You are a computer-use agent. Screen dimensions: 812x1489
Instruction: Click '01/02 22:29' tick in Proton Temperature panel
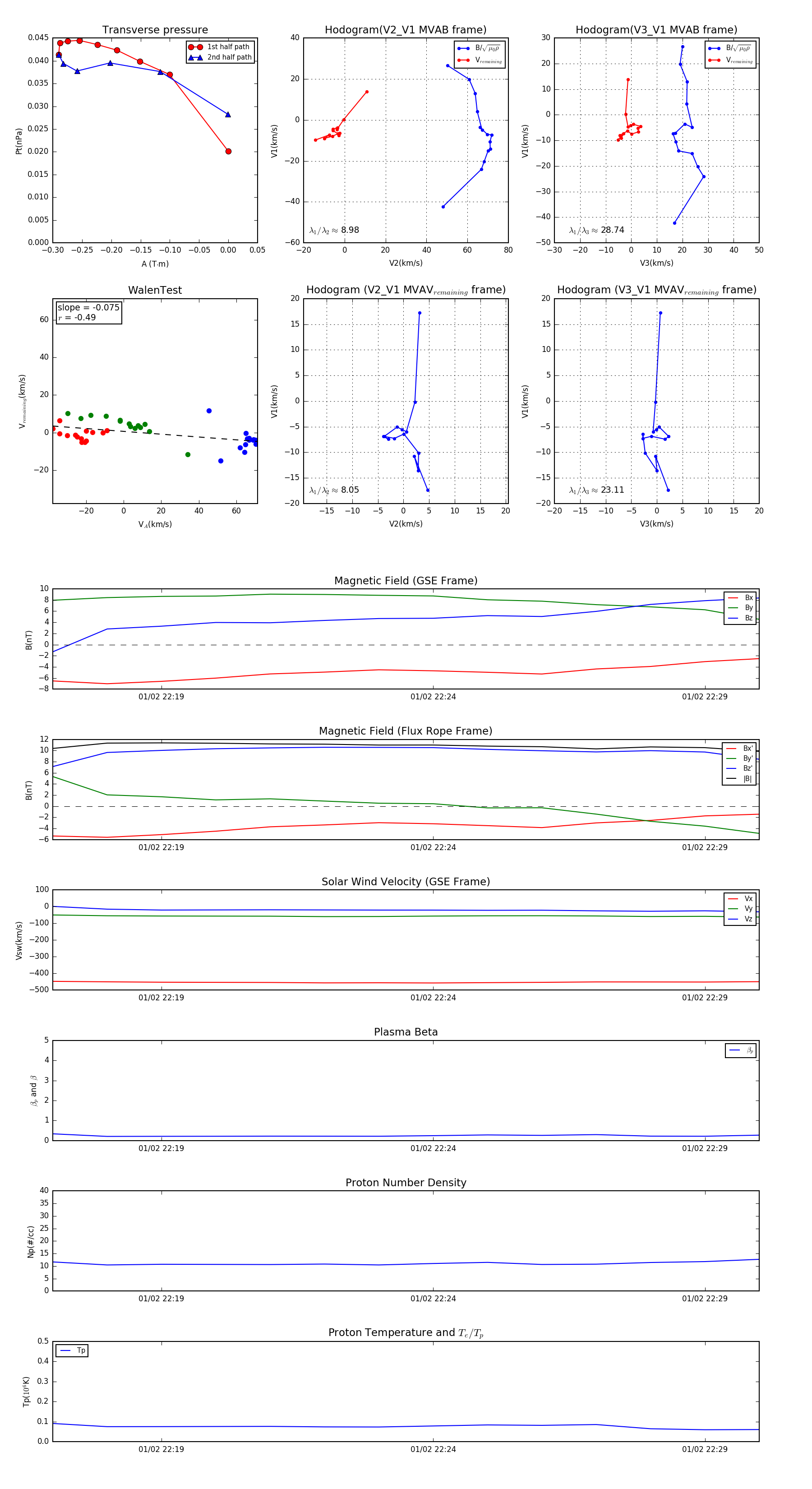[x=705, y=1450]
